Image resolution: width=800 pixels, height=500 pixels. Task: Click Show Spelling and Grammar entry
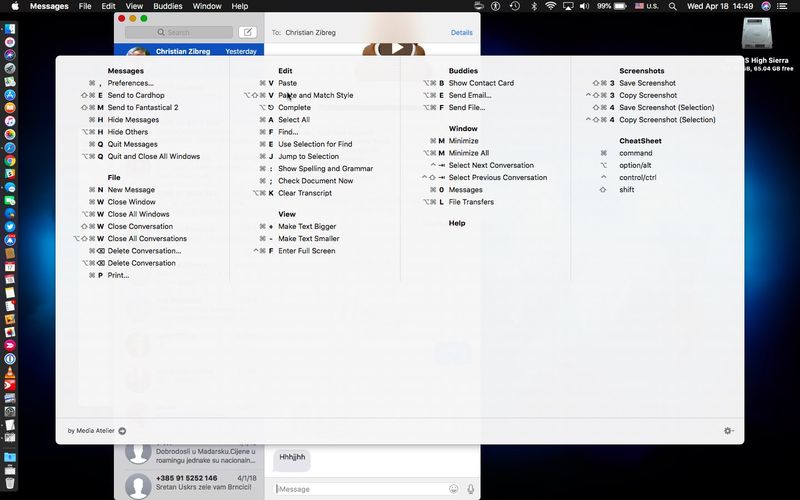(x=326, y=168)
